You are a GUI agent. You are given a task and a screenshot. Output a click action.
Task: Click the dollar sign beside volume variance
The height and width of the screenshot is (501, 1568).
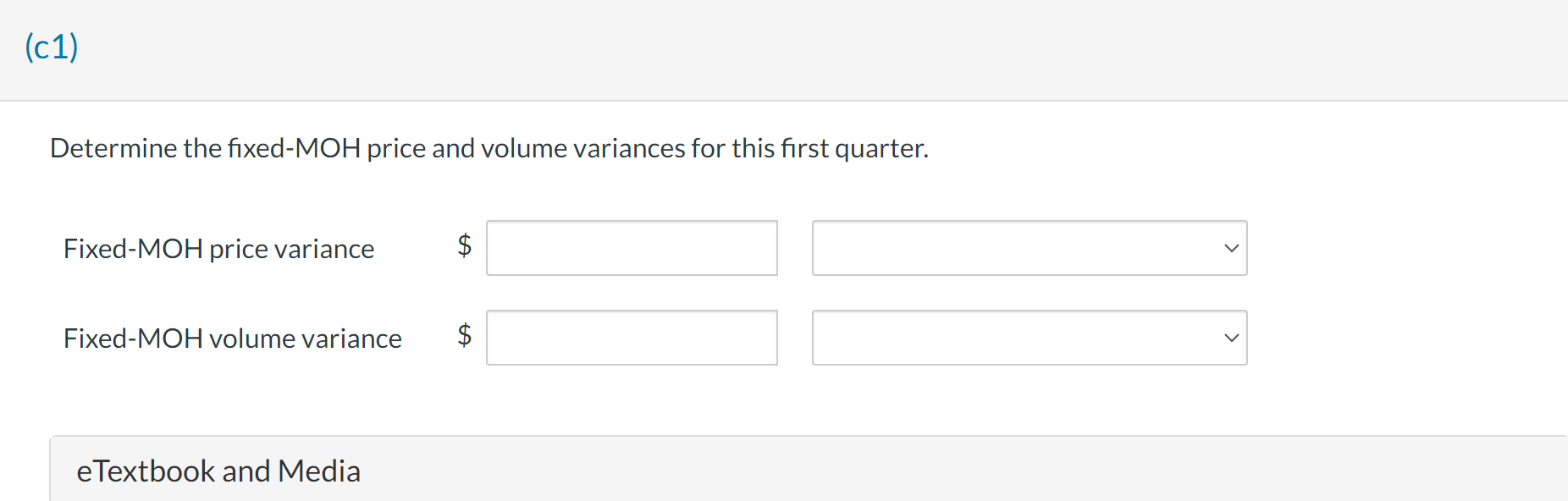pos(462,335)
